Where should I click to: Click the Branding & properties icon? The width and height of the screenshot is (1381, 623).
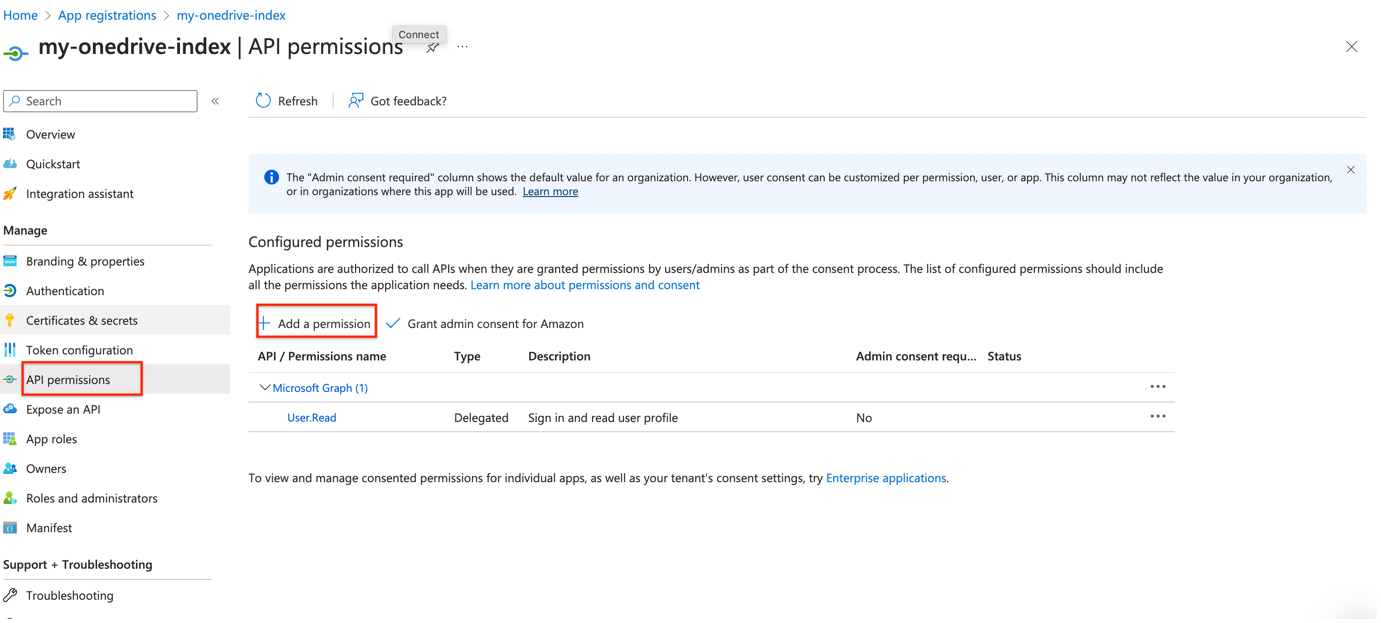click(10, 262)
